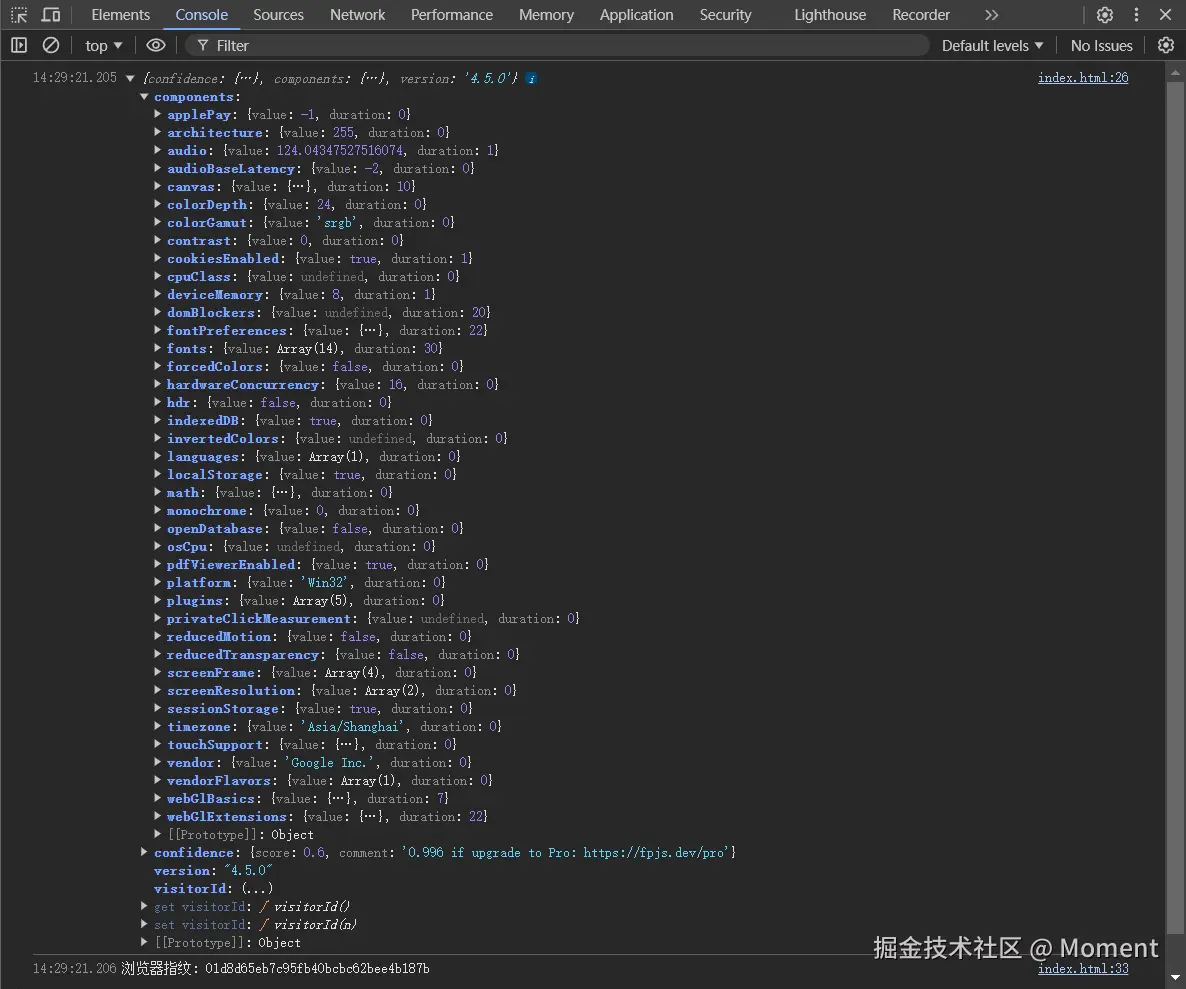
Task: Click the scrollbar down arrow
Action: (1175, 978)
